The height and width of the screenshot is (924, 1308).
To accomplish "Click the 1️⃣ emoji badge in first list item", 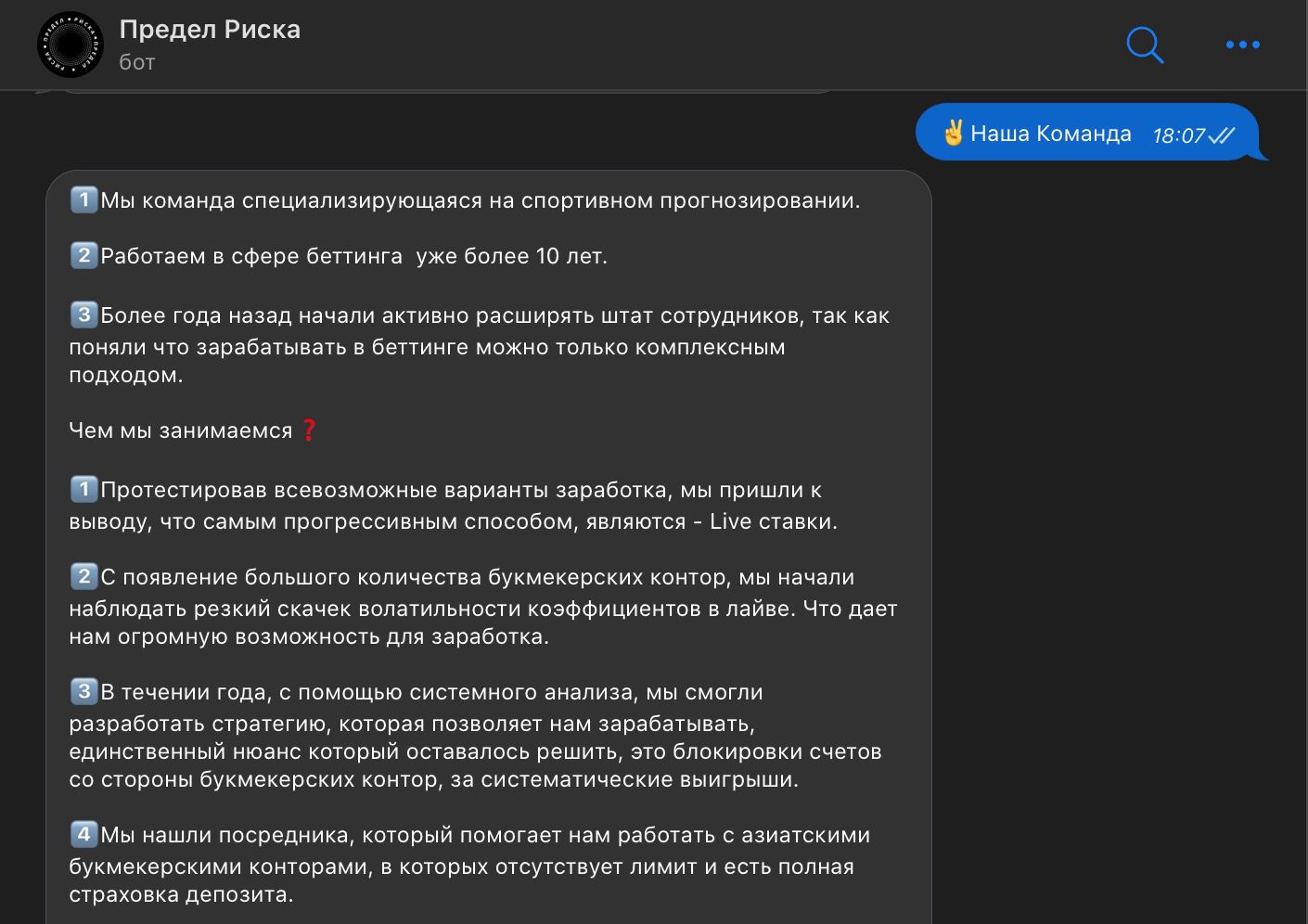I will (83, 199).
